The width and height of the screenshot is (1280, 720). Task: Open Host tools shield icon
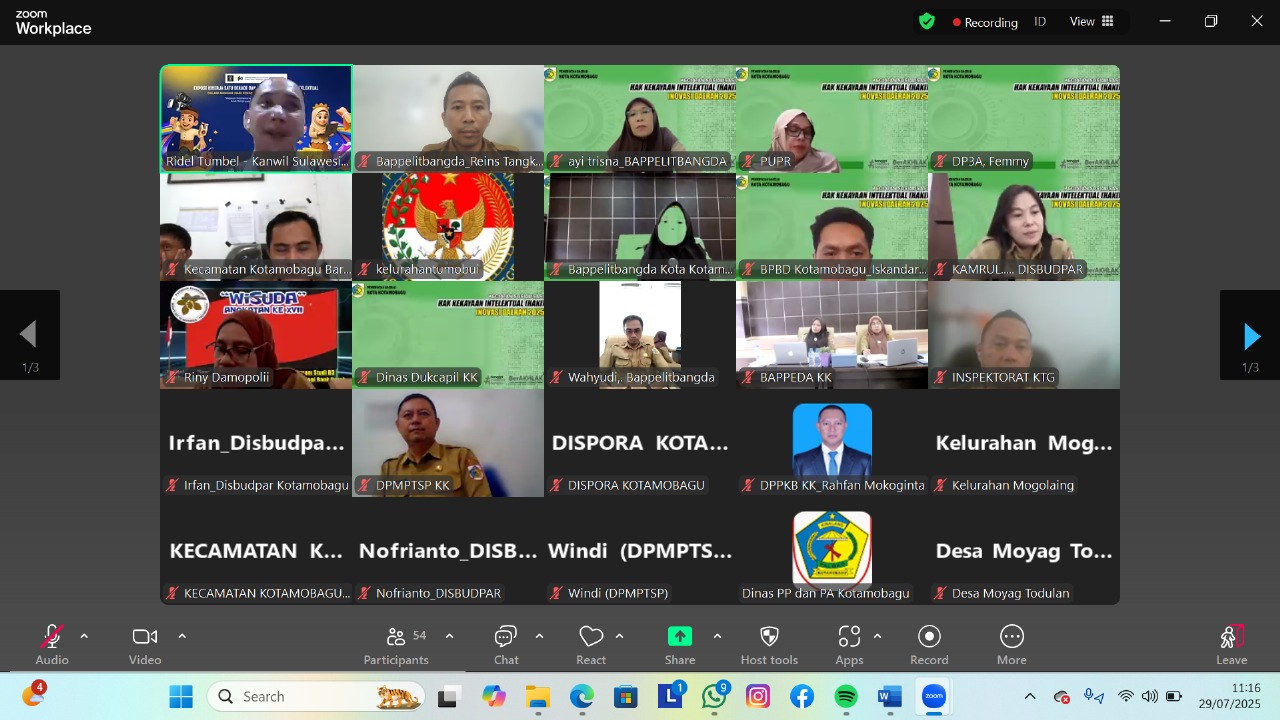point(769,644)
